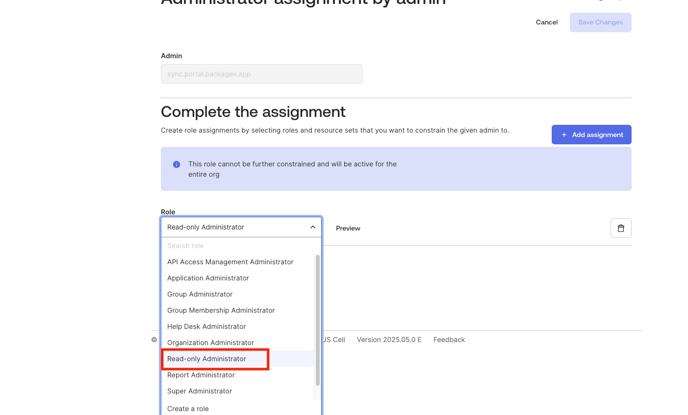Pick the Group Administrator option
688x415 pixels.
[x=200, y=294]
